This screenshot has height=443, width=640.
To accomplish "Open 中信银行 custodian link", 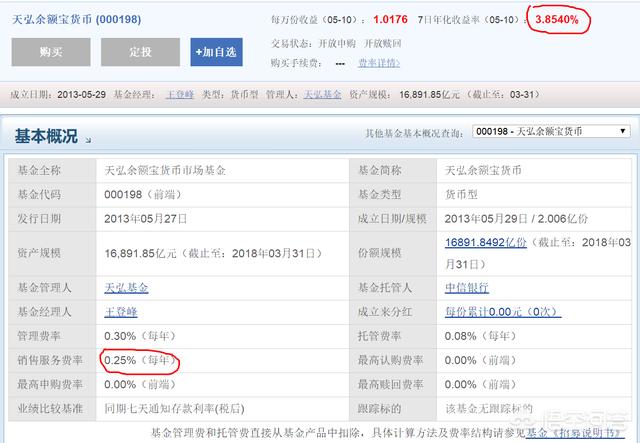I will (467, 288).
